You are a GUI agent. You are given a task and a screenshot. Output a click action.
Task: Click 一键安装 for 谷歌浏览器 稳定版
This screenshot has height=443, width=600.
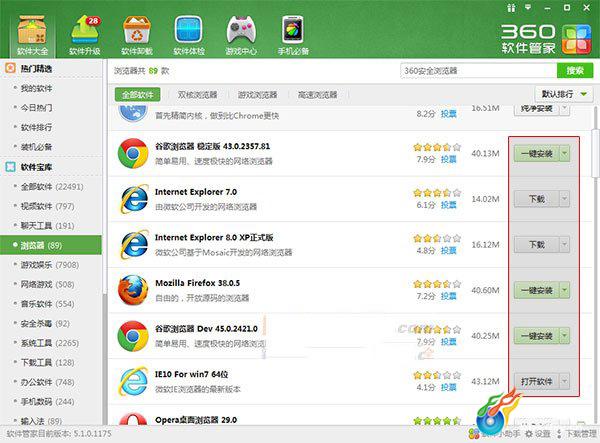[536, 153]
